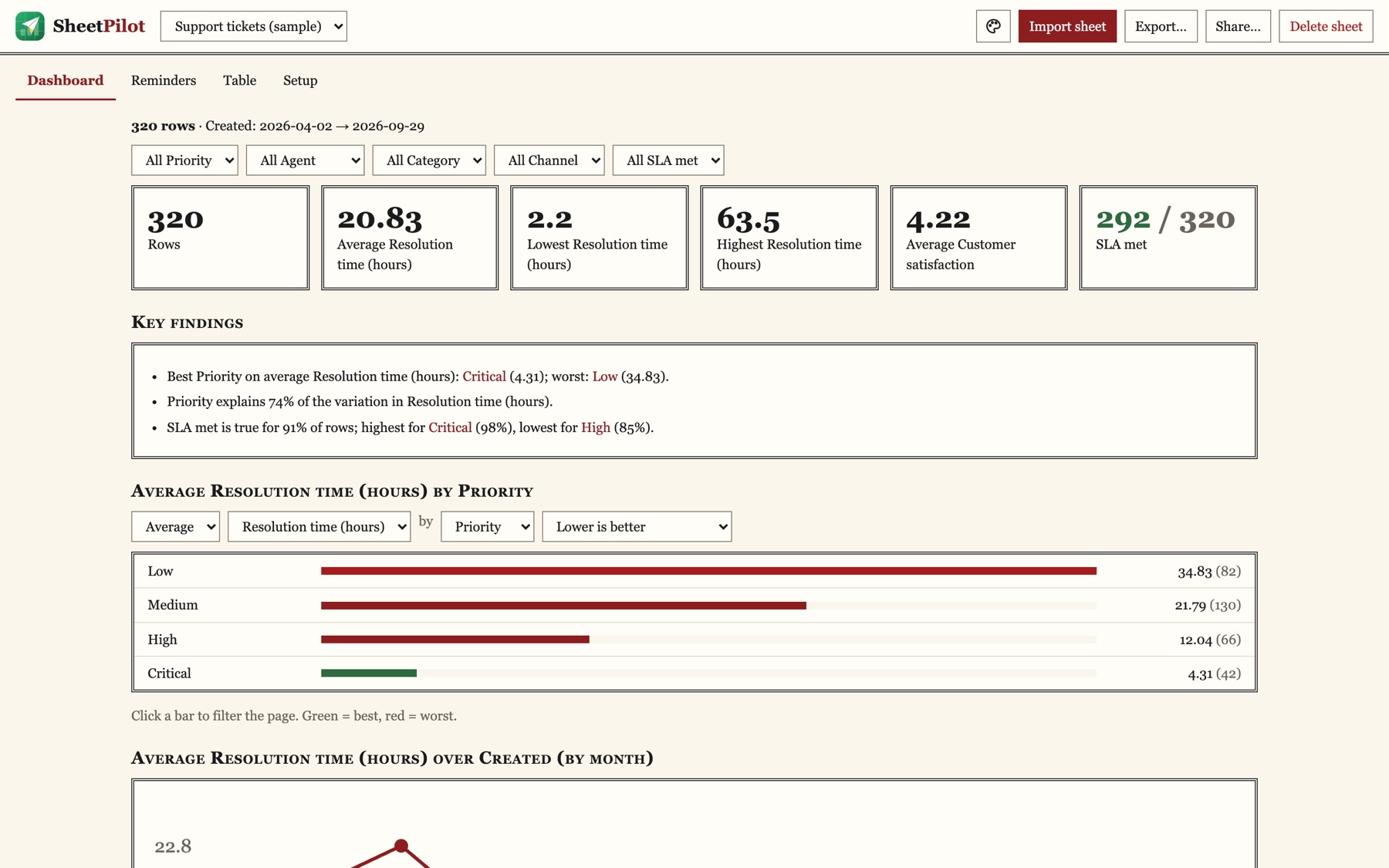Click the High link in key findings

(596, 427)
